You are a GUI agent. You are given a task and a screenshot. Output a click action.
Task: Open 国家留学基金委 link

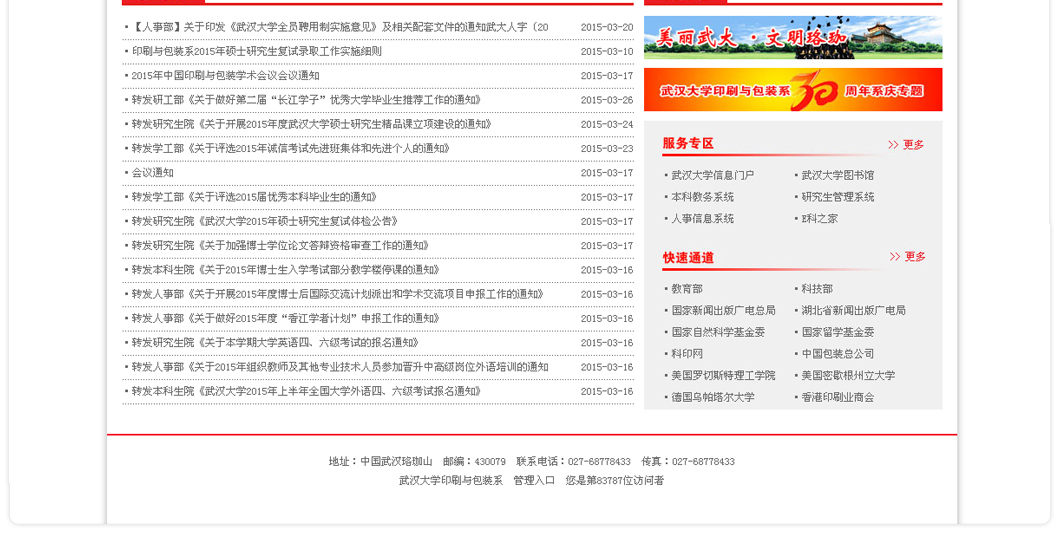point(837,332)
